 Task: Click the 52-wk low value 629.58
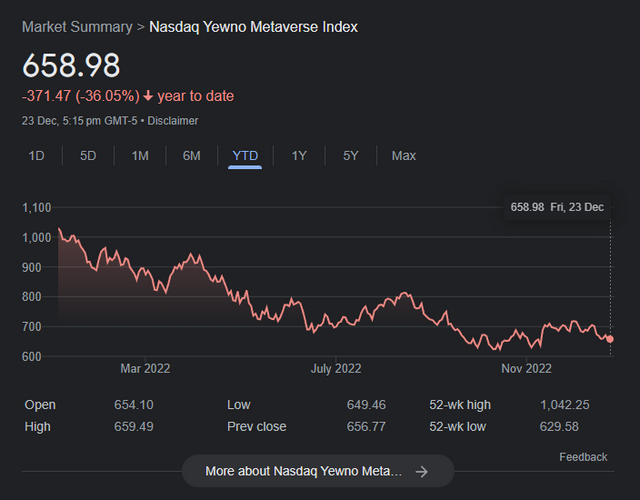point(559,427)
